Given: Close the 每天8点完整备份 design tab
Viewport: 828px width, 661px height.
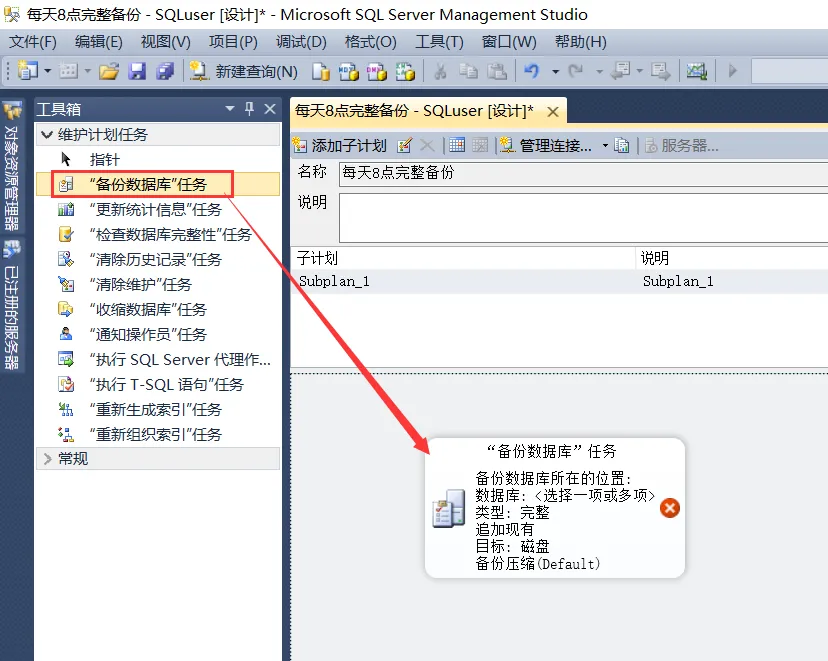Looking at the screenshot, I should coord(553,112).
